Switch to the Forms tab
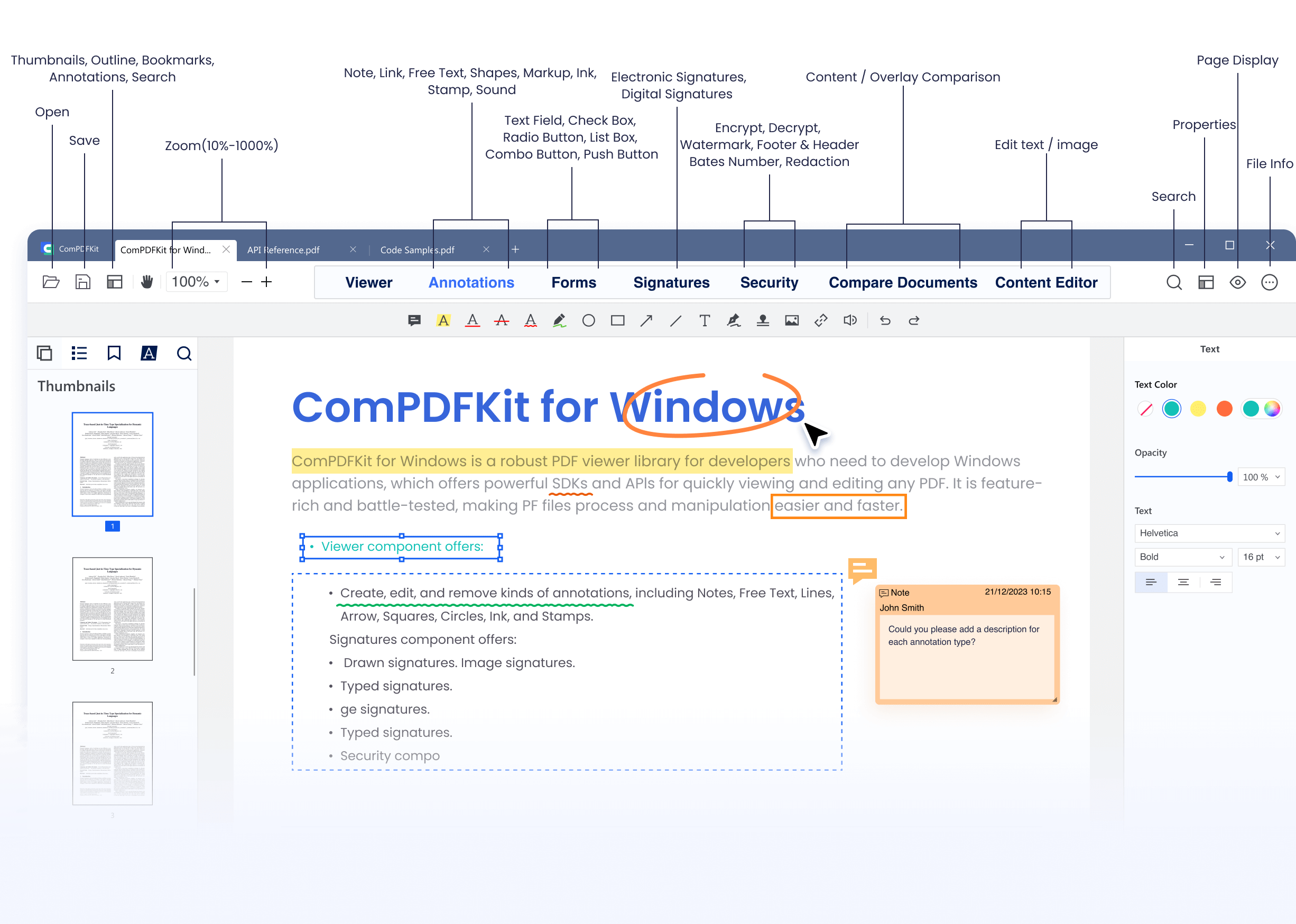The width and height of the screenshot is (1296, 924). coord(573,282)
